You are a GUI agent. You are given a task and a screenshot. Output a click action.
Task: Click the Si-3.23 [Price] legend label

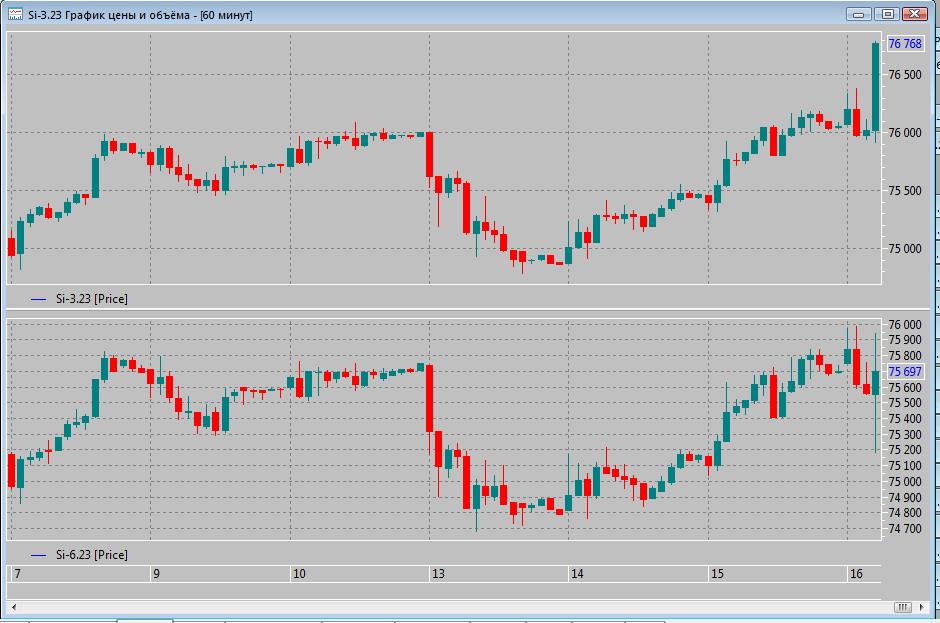[x=92, y=299]
